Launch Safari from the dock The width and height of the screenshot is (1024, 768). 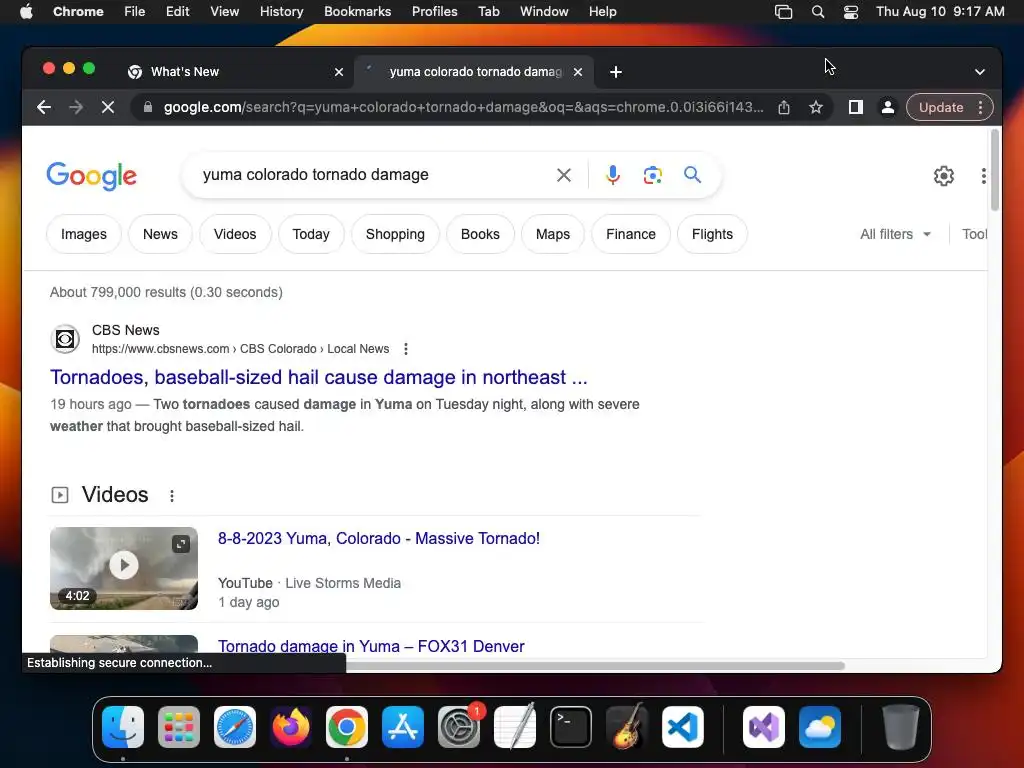point(235,727)
